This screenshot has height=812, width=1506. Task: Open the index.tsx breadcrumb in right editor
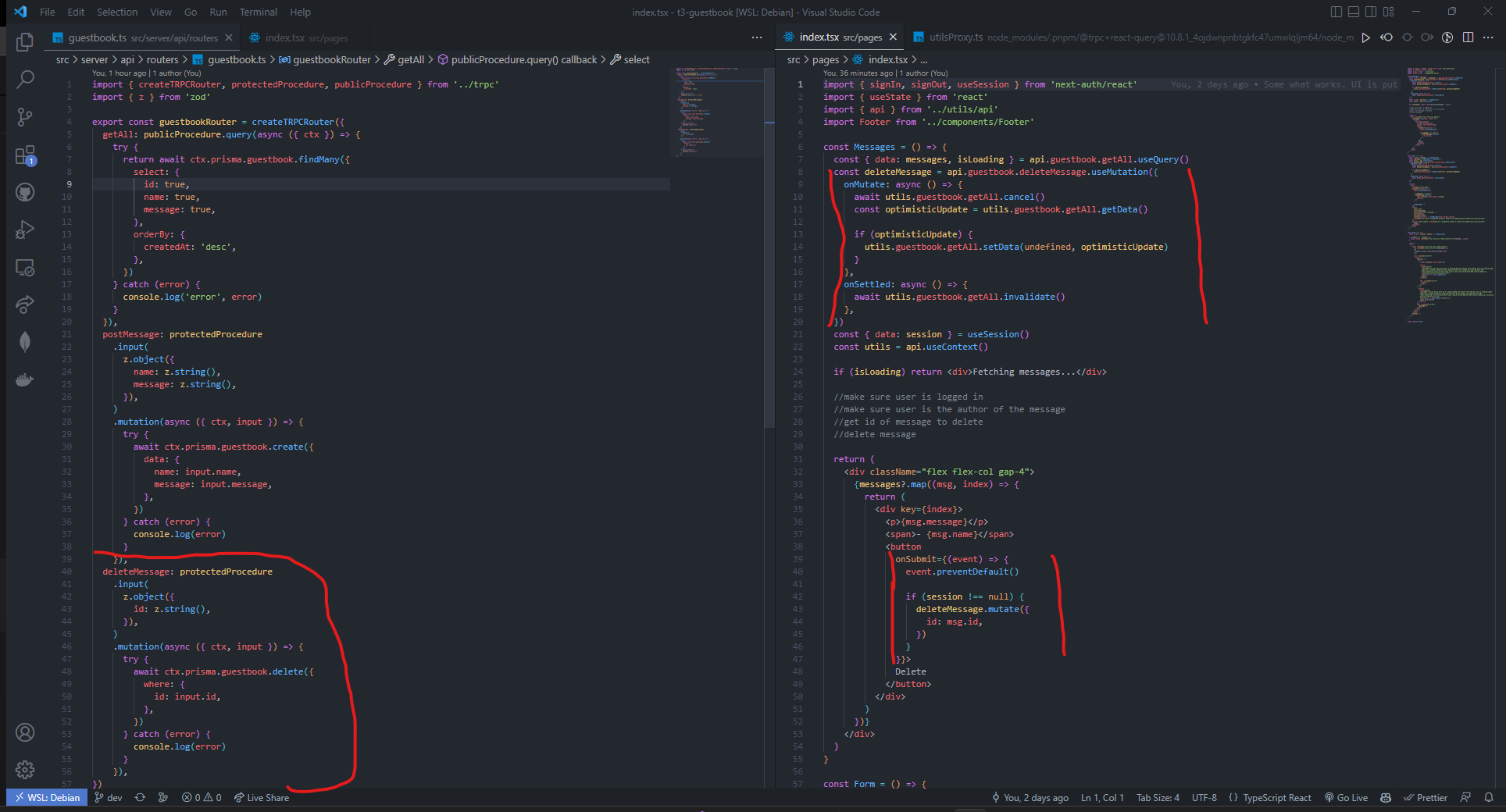tap(880, 59)
